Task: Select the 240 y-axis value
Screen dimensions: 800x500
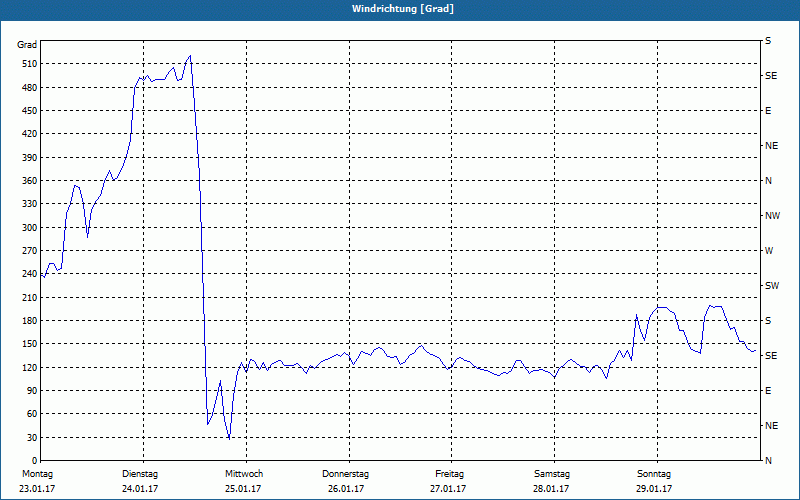Action: tap(29, 274)
